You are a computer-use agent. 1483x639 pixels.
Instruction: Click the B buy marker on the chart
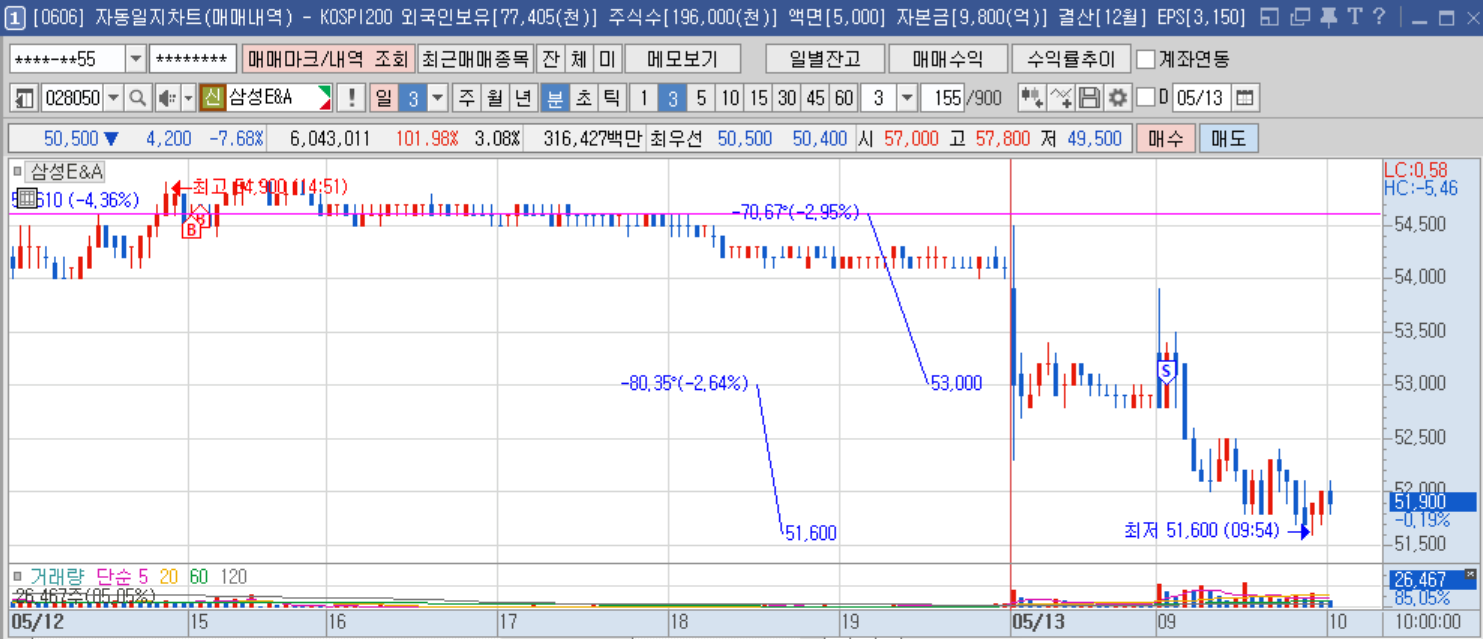coord(191,229)
